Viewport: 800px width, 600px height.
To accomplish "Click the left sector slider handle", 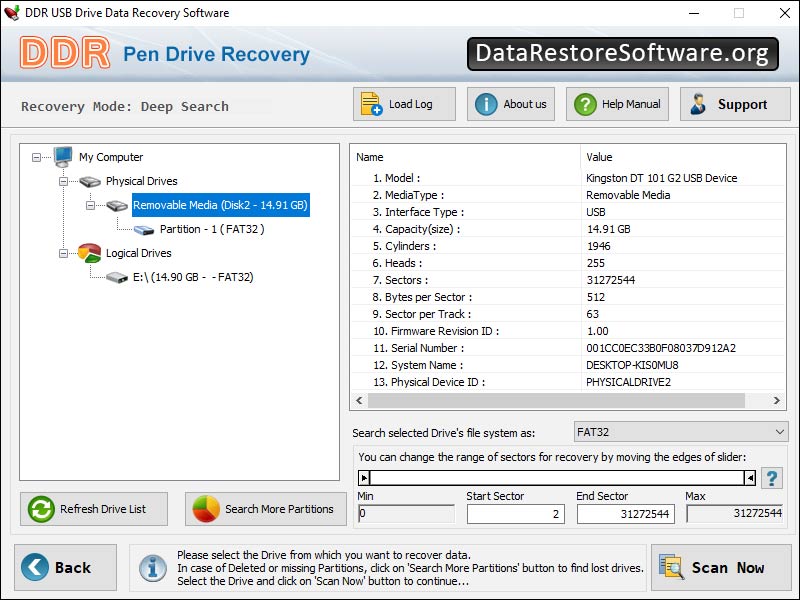I will click(x=364, y=478).
